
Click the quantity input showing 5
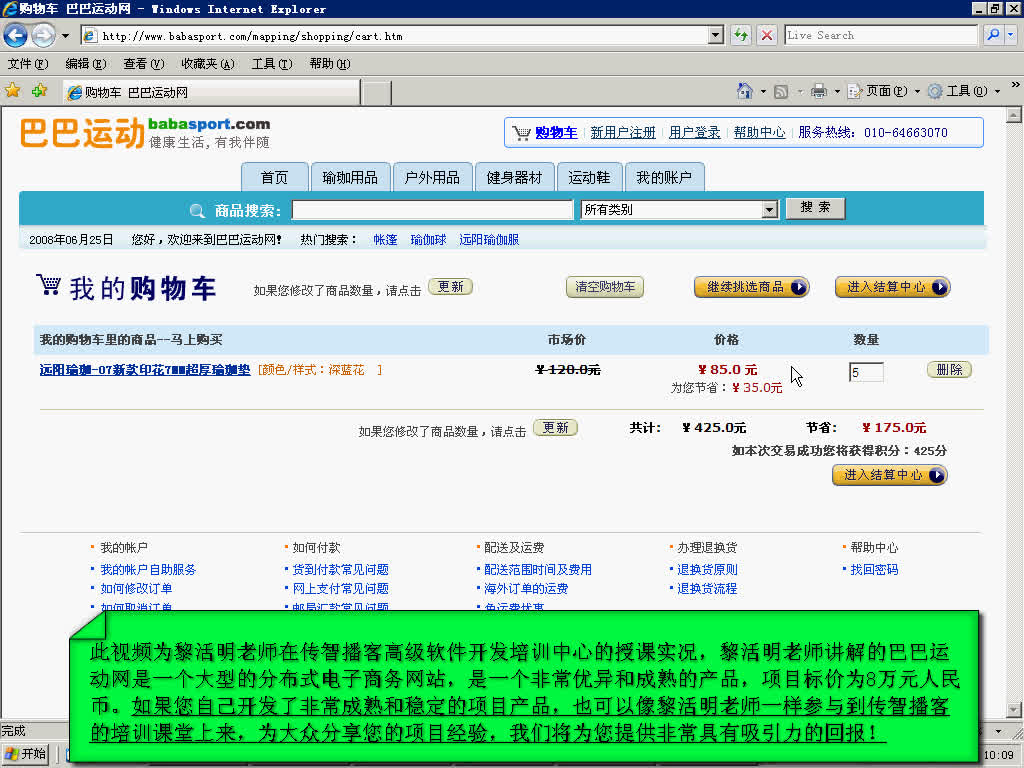(866, 371)
